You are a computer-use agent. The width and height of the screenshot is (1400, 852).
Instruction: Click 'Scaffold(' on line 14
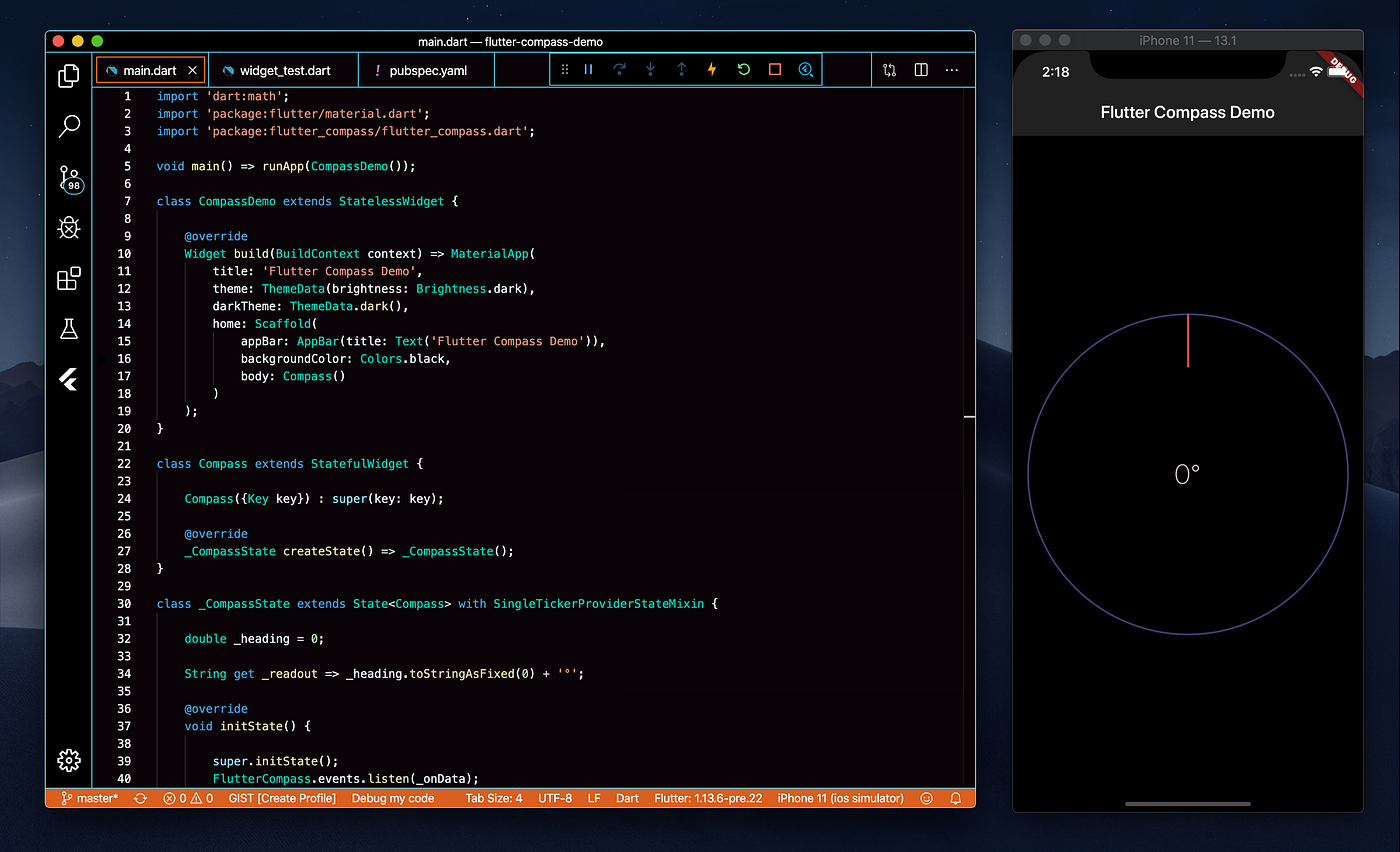tap(286, 324)
